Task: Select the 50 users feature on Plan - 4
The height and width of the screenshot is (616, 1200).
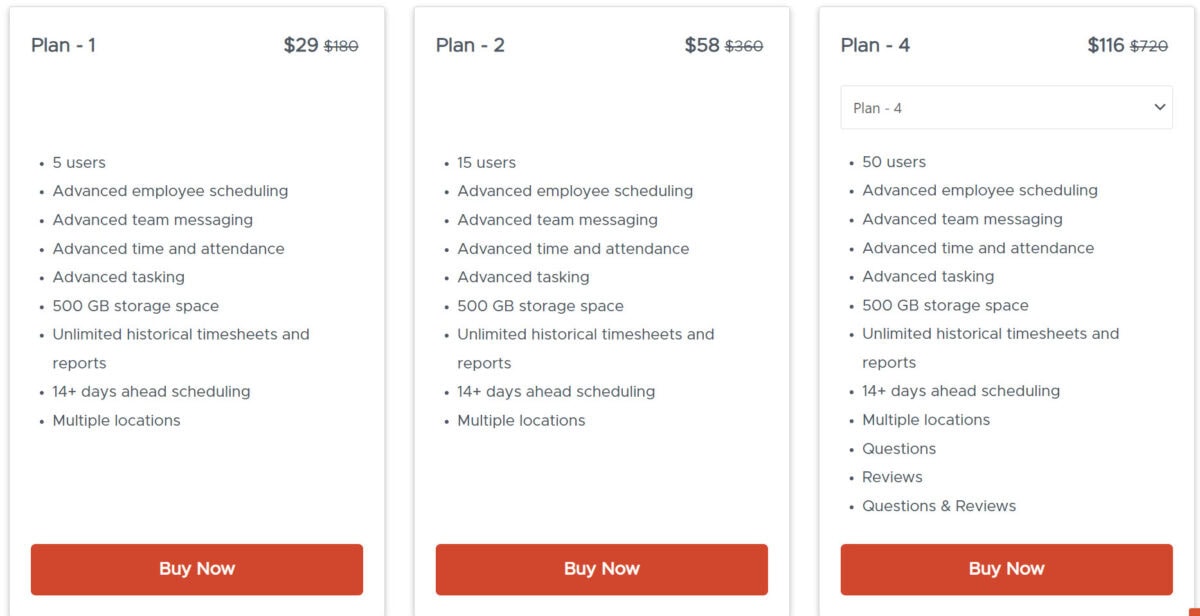Action: point(893,161)
